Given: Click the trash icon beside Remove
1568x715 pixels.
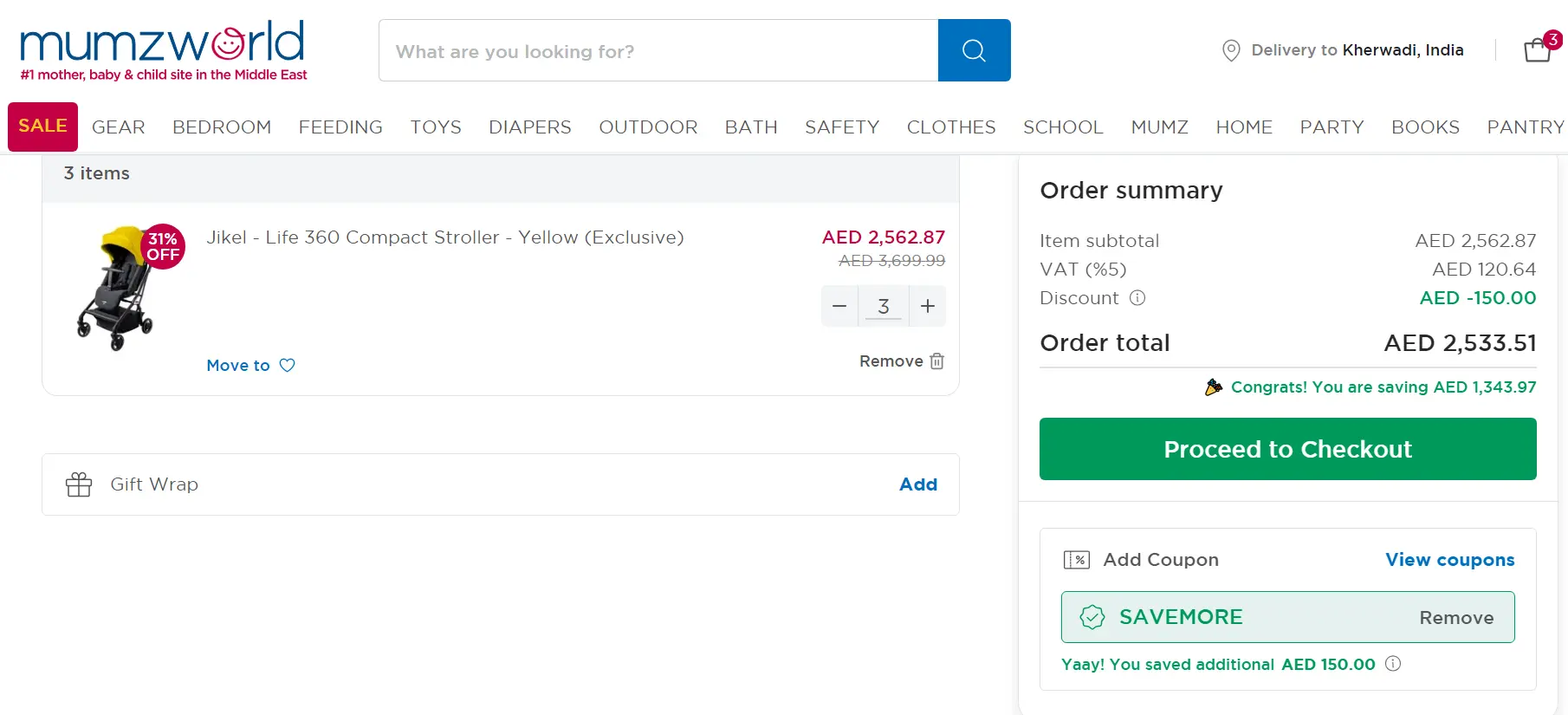Looking at the screenshot, I should 936,361.
